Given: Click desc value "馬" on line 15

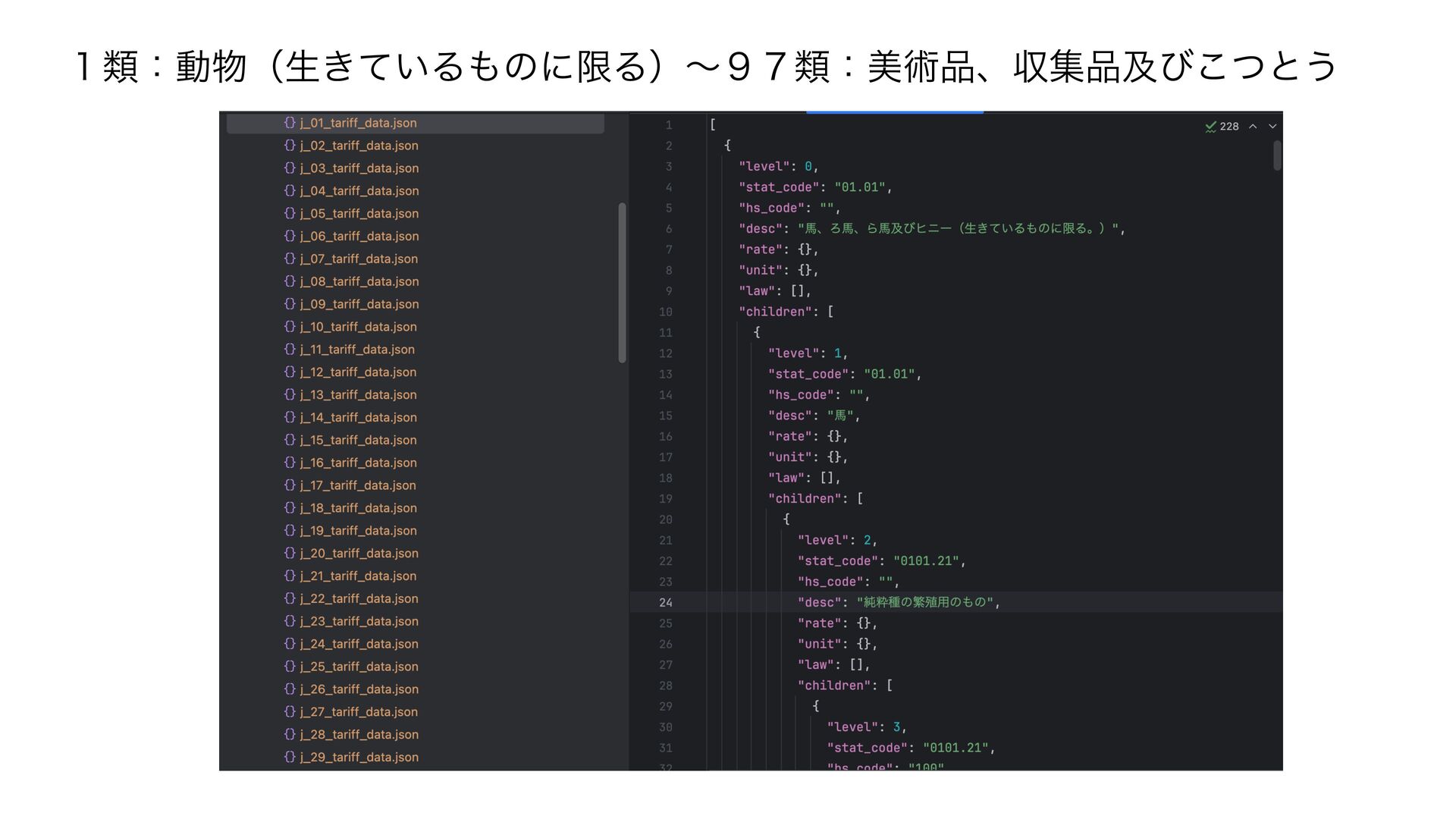Looking at the screenshot, I should click(840, 416).
